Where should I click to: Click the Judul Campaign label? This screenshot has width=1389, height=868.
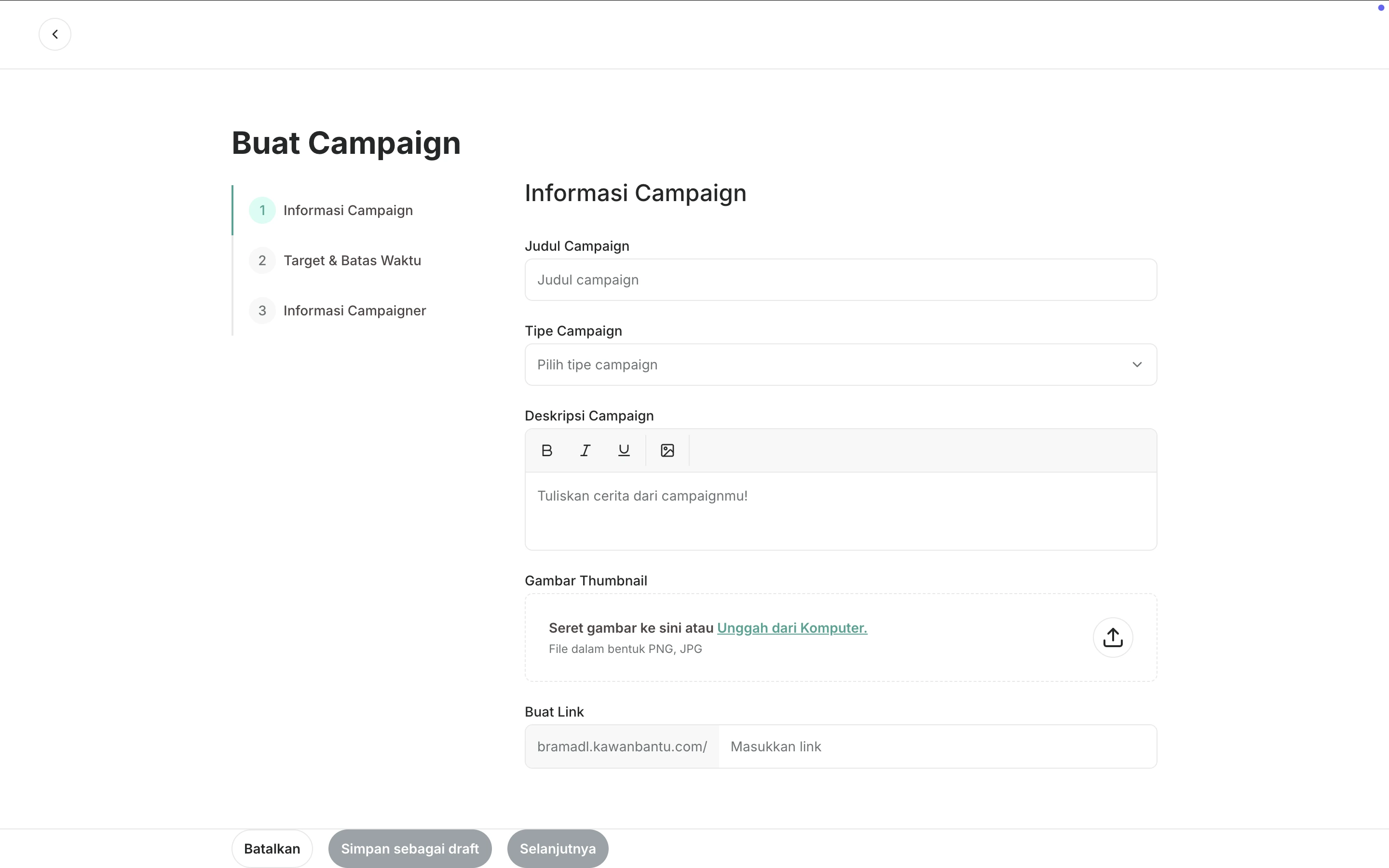(577, 246)
